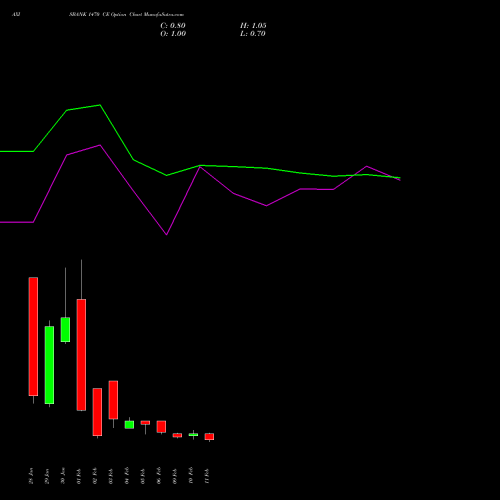Click the tall red candle above 28 Jan
Viewport: 500px width, 500px height.
click(33, 336)
